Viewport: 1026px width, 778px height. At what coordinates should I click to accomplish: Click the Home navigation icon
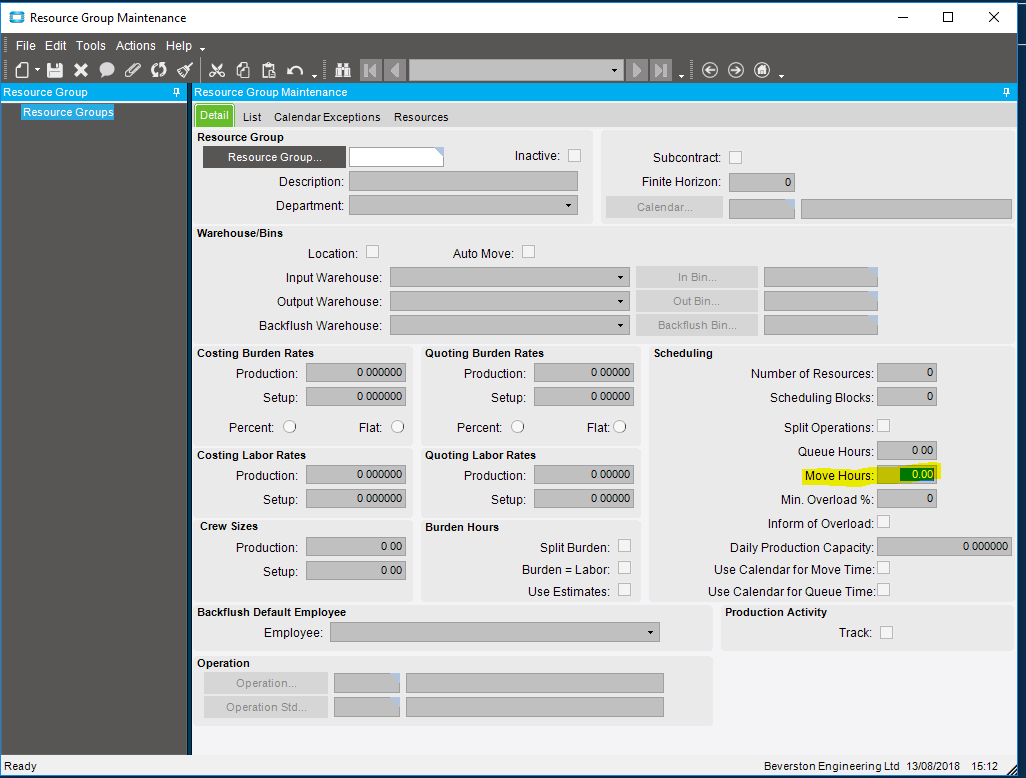762,70
